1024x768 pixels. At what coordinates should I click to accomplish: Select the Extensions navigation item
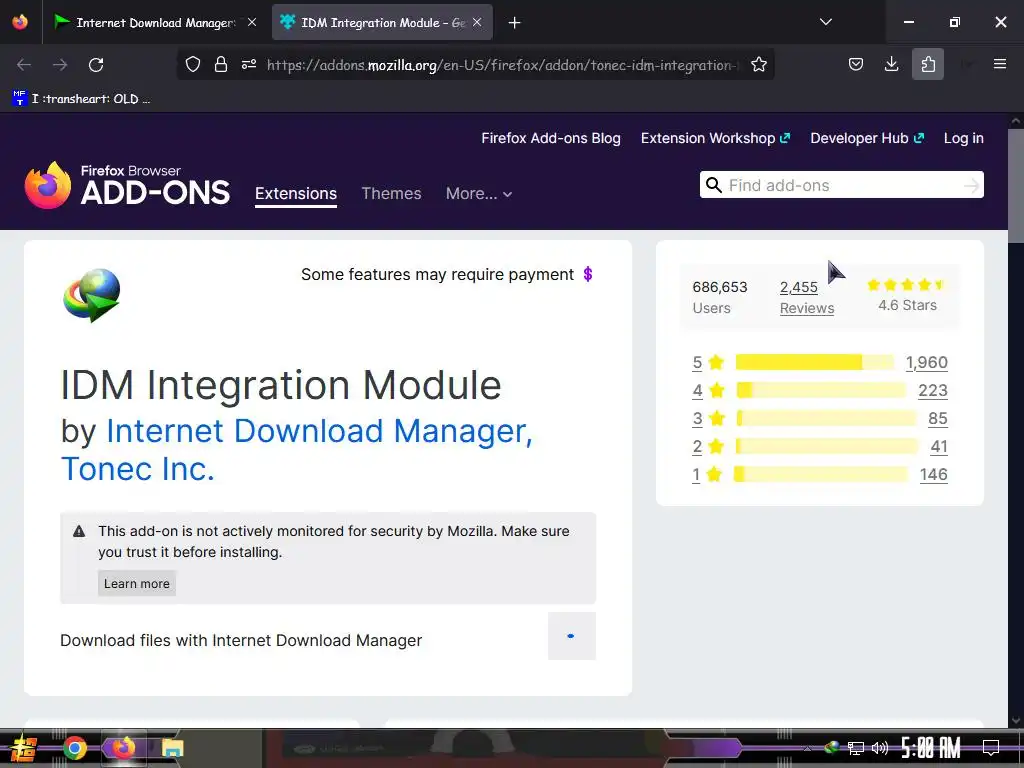click(296, 194)
